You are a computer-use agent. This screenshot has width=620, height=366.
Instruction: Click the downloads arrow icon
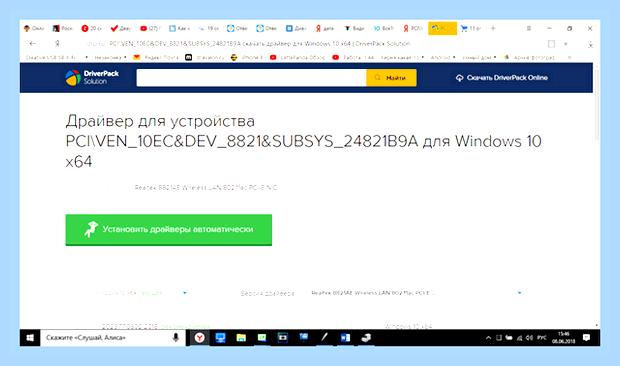(590, 44)
